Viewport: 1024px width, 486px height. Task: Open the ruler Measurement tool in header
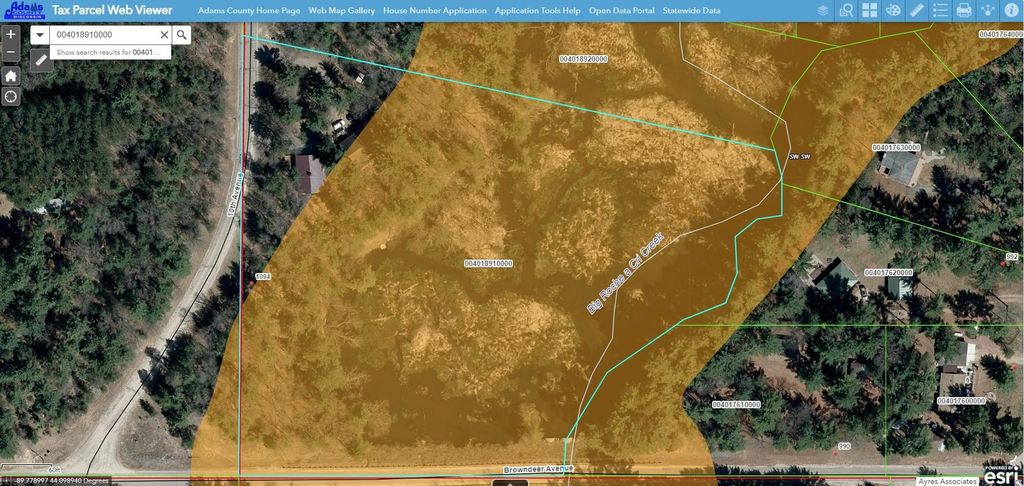pyautogui.click(x=917, y=11)
